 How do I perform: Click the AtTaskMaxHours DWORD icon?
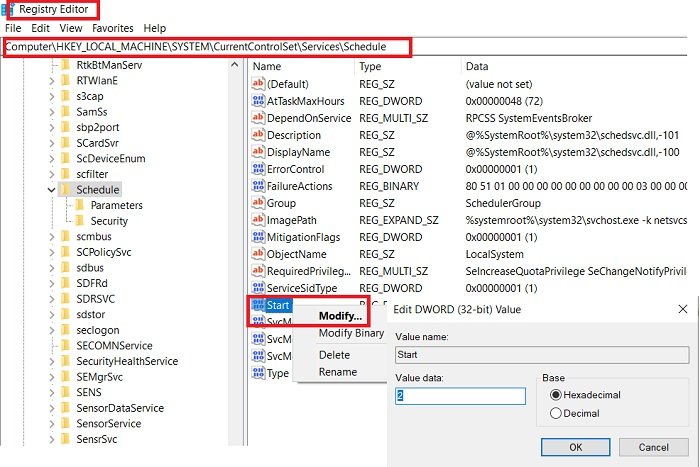pos(258,100)
